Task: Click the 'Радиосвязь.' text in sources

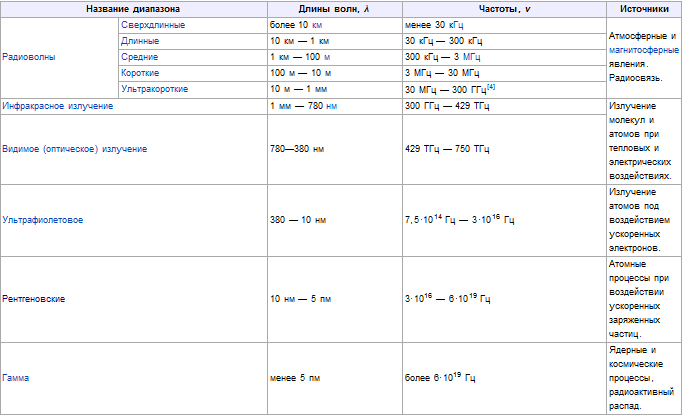Action: click(635, 78)
